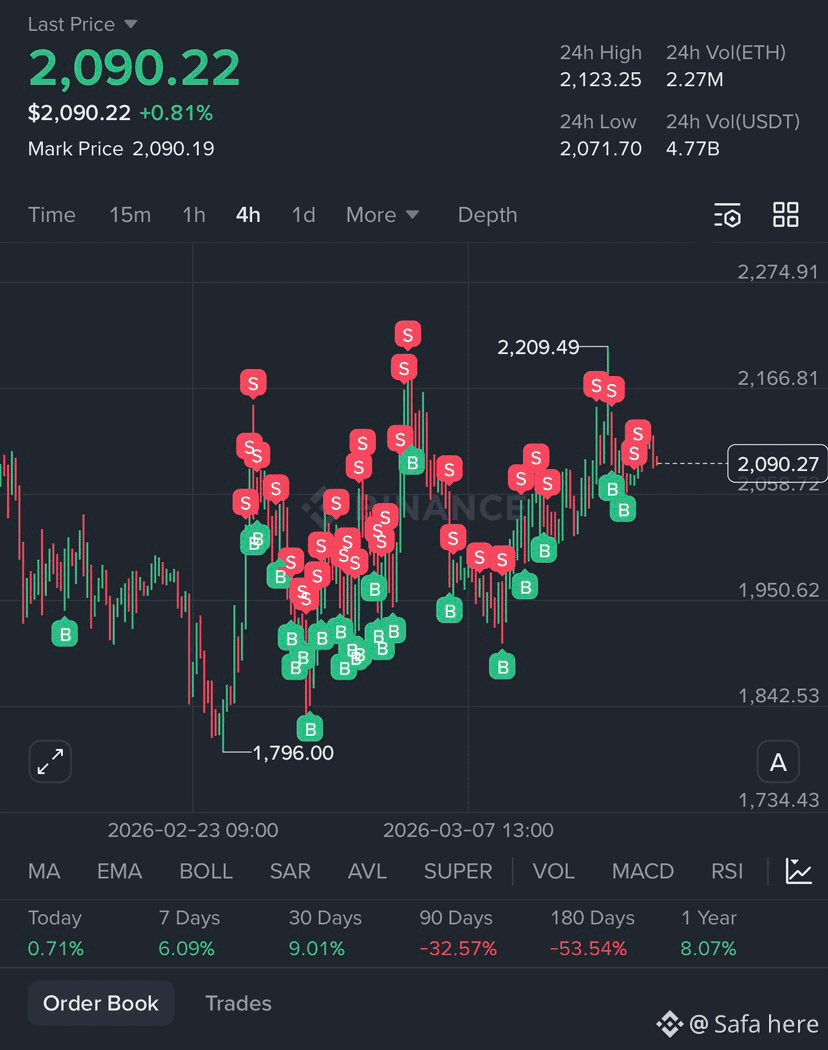828x1050 pixels.
Task: Tap the 180 Days -53.54% performance
Action: click(x=588, y=948)
